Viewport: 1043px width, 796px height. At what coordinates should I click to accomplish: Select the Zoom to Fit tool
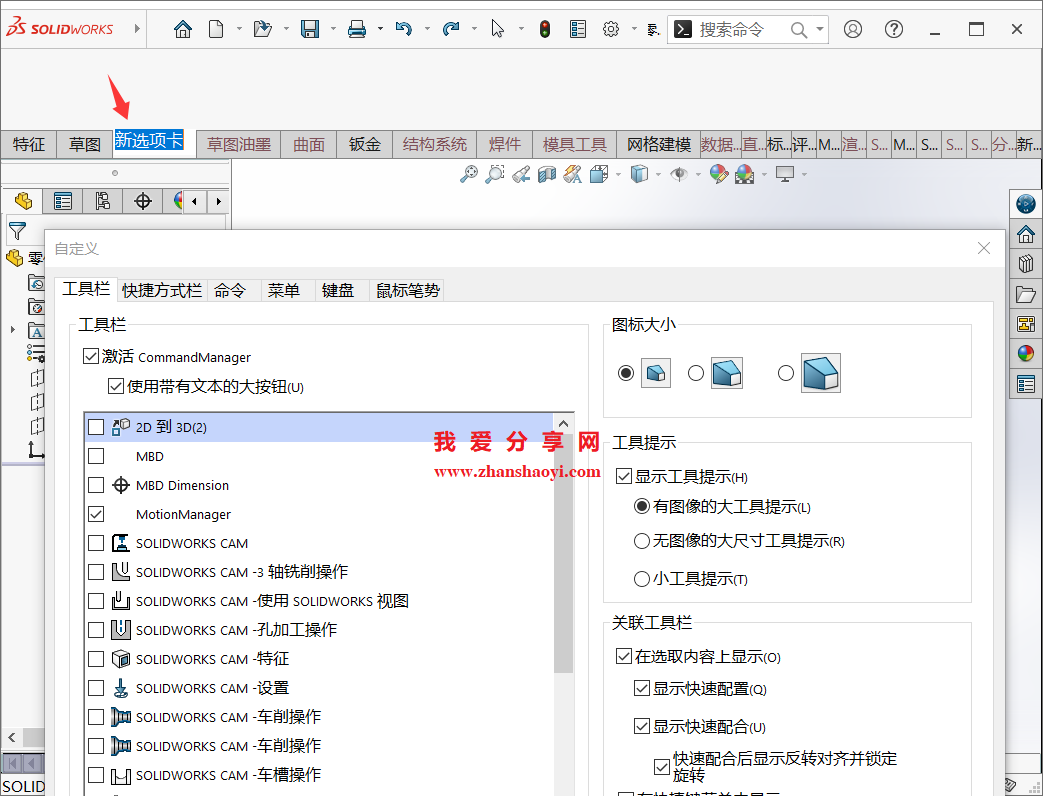click(x=467, y=173)
